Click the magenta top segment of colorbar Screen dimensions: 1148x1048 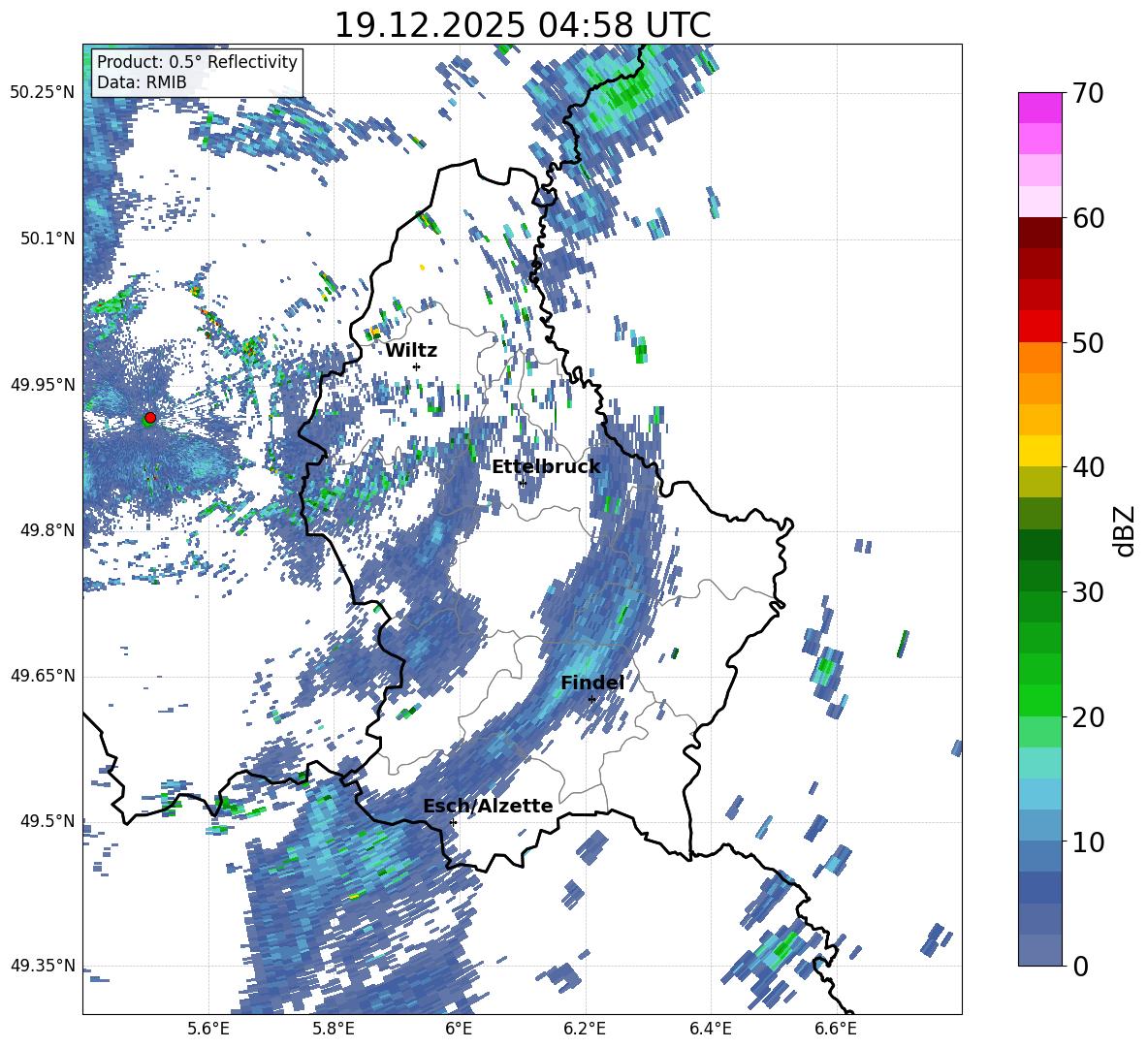pyautogui.click(x=1039, y=108)
